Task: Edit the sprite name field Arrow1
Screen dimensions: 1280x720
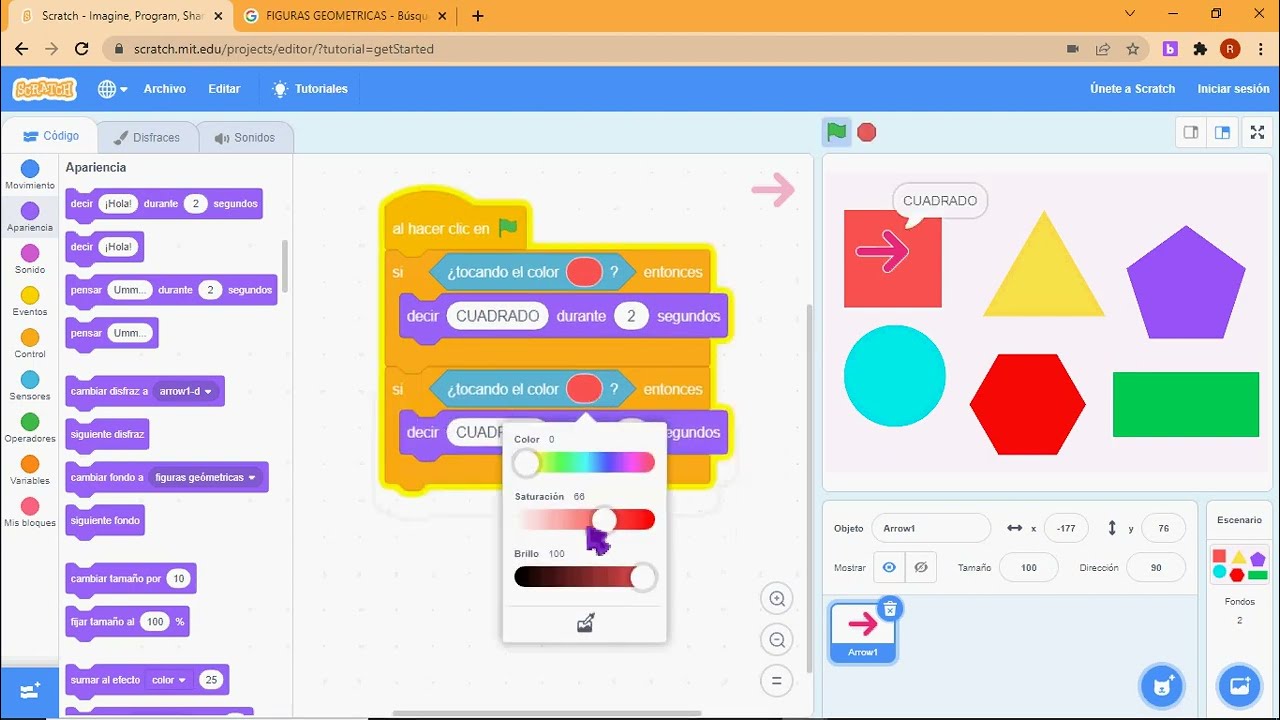Action: [x=930, y=528]
